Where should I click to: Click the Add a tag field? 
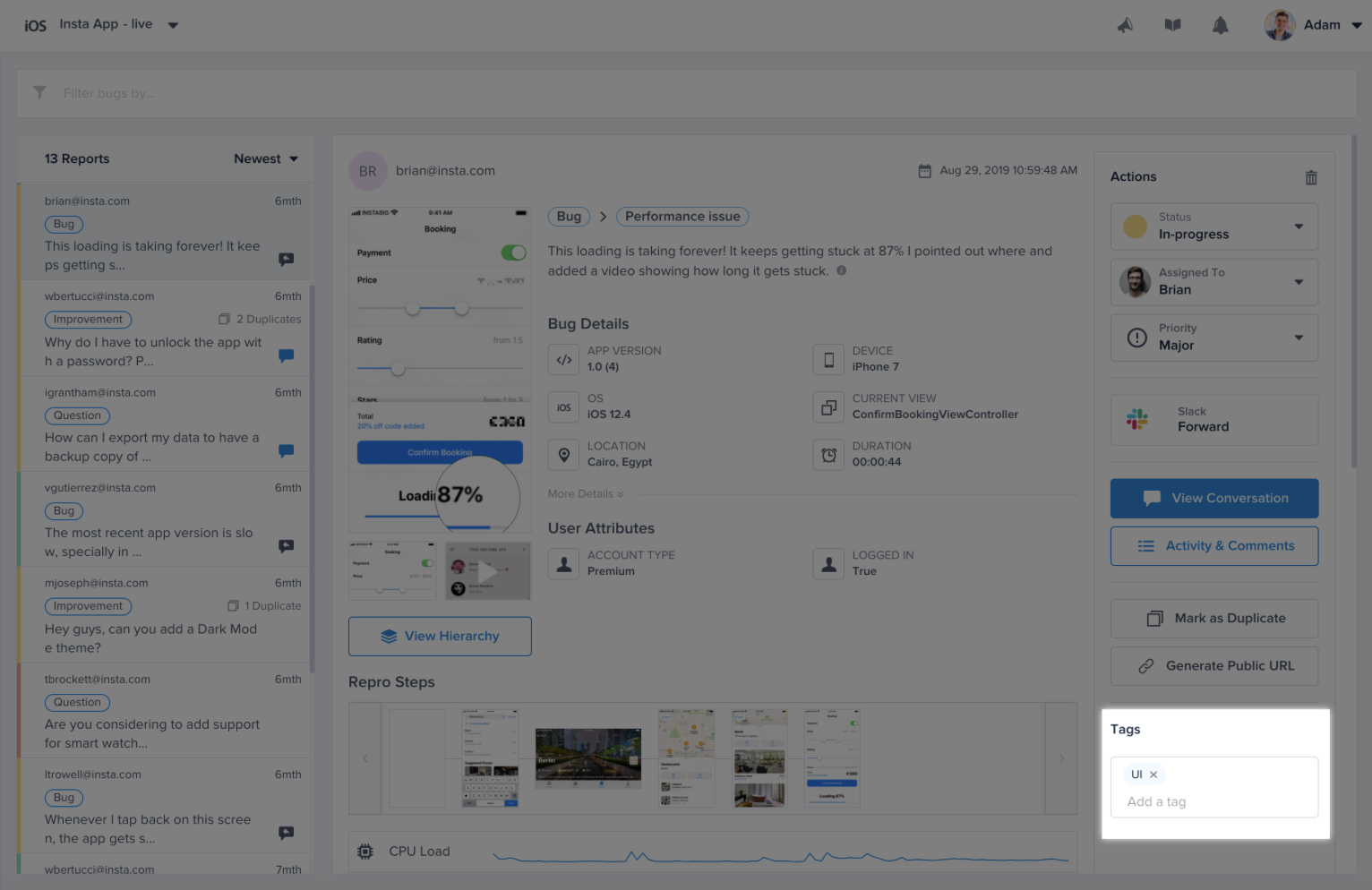(1213, 802)
